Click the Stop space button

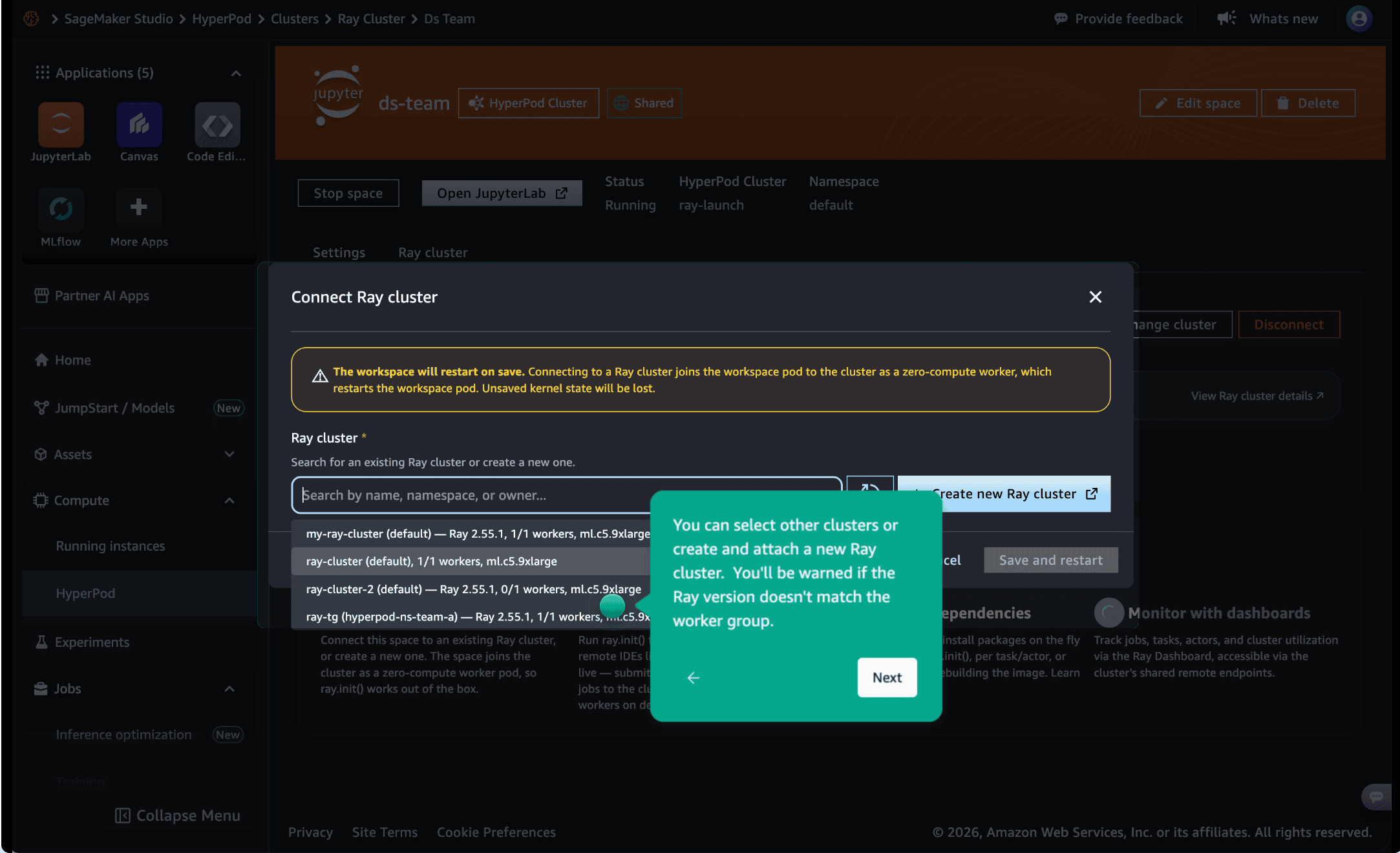[348, 193]
